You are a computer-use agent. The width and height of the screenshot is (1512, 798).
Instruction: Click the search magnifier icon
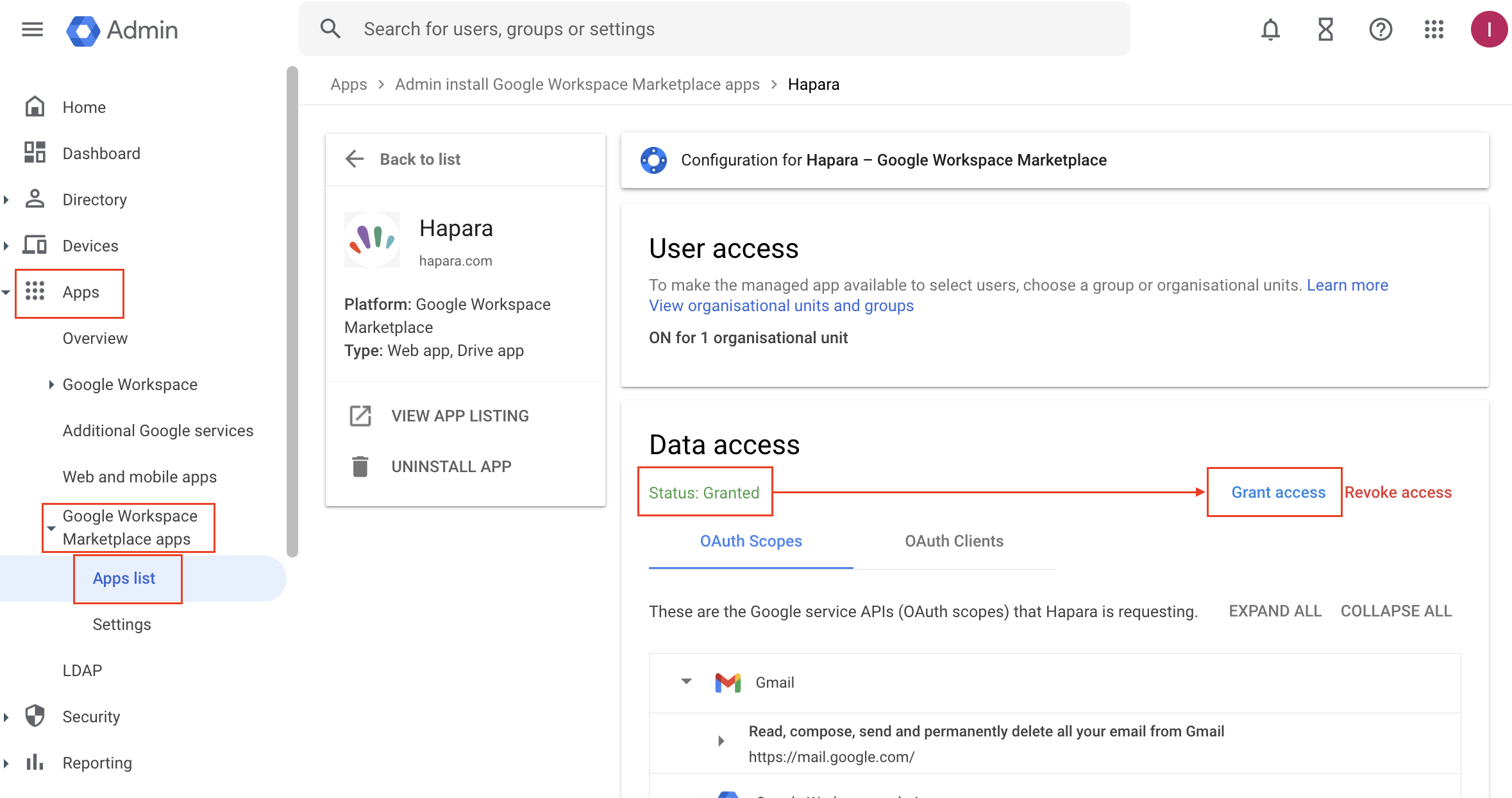point(330,29)
